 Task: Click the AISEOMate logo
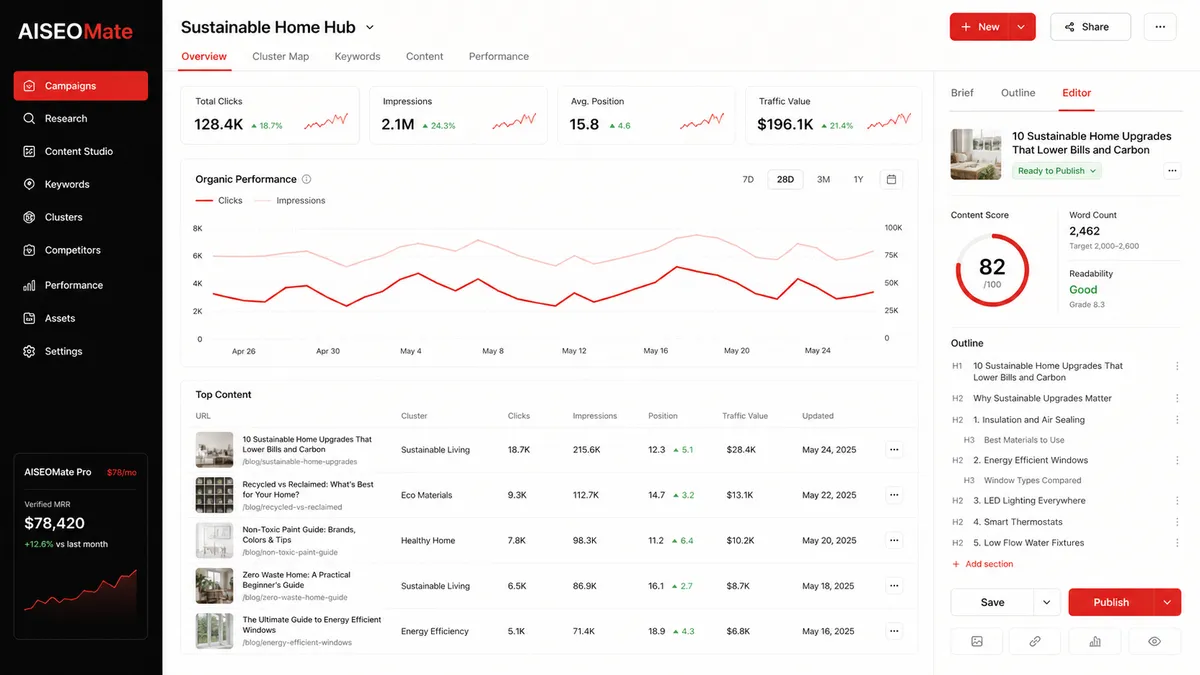[x=75, y=31]
